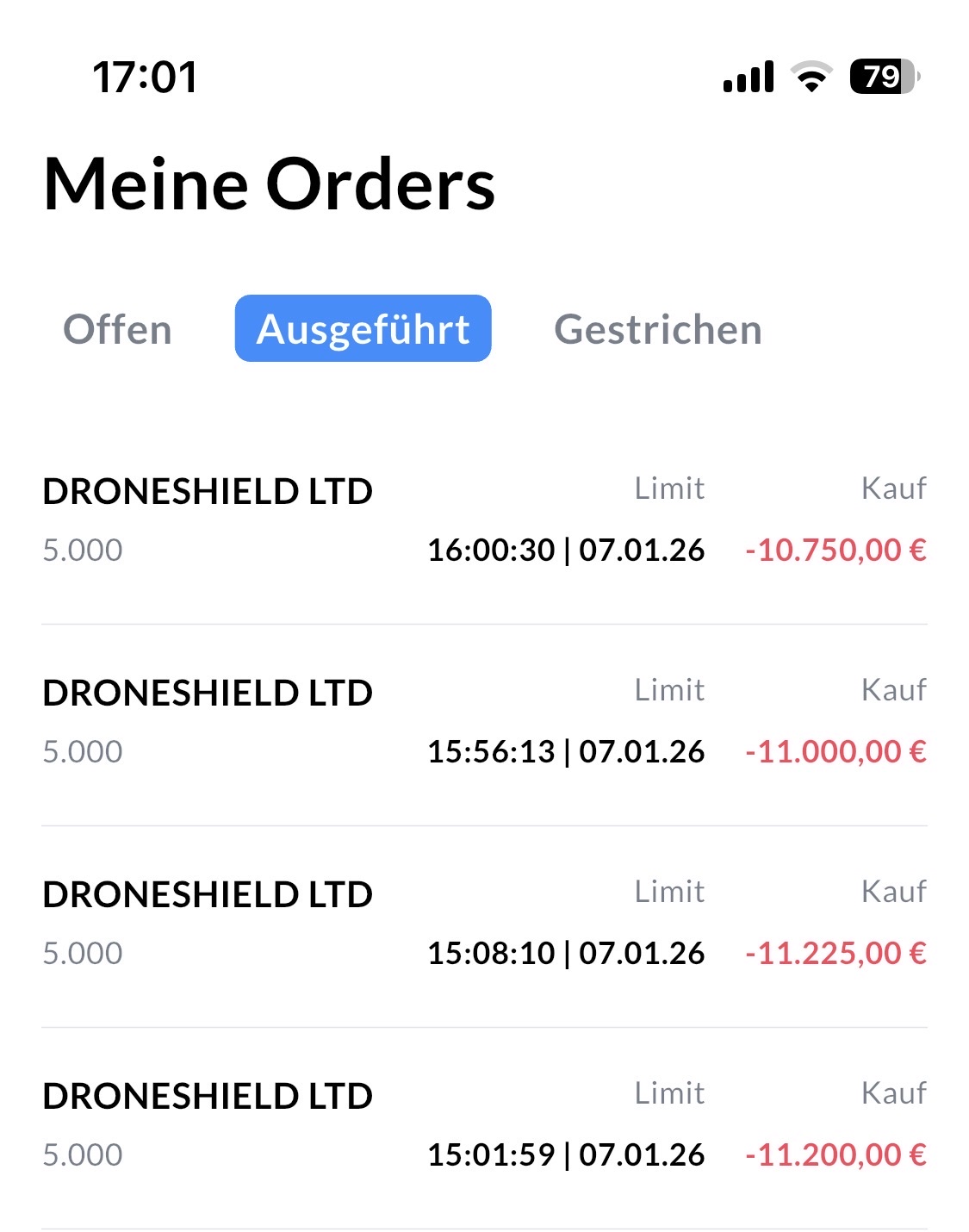
Task: Tap the Wi-Fi status icon
Action: tap(811, 77)
